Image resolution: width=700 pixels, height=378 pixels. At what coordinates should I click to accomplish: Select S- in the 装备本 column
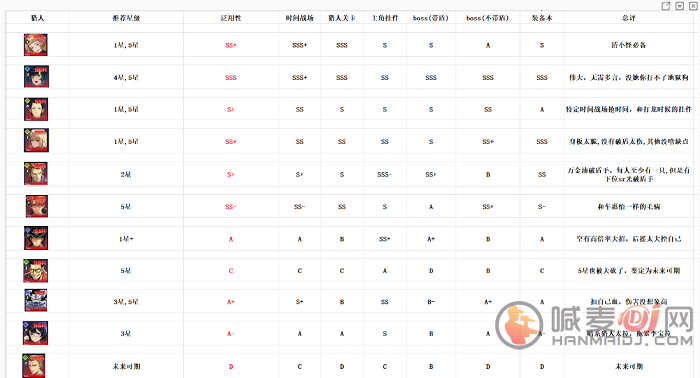click(542, 207)
